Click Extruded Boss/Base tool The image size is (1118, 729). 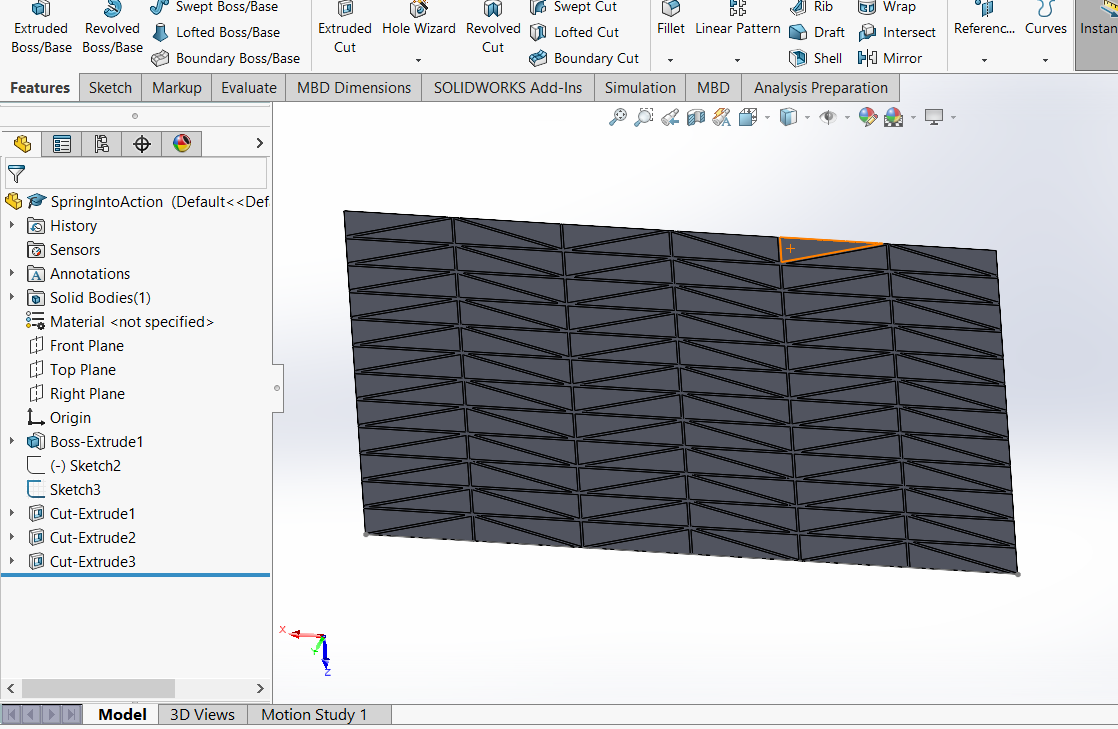click(x=41, y=29)
